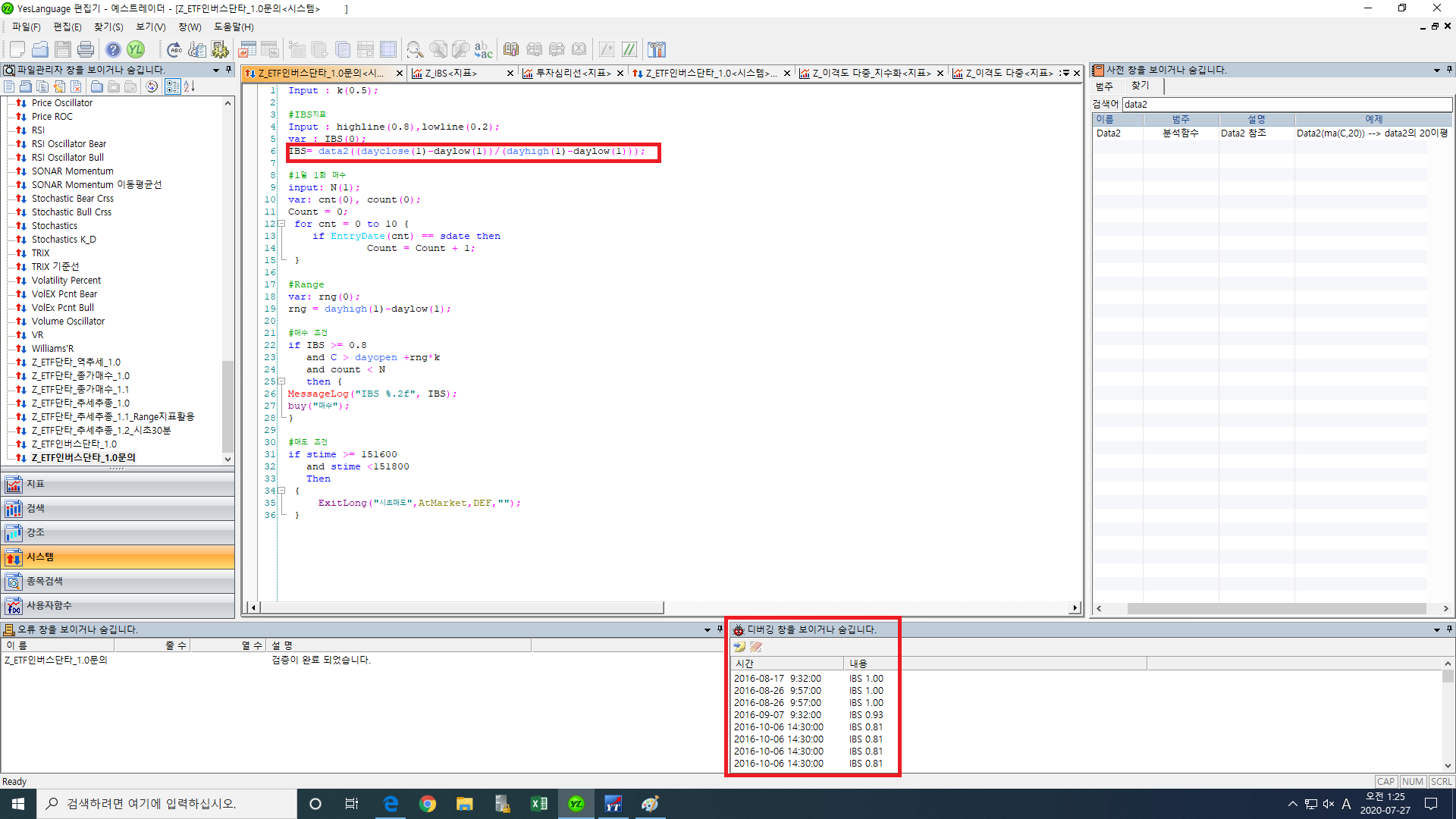This screenshot has height=819, width=1456.
Task: Click the Replace (ab/ac) toolbar icon
Action: [x=483, y=50]
